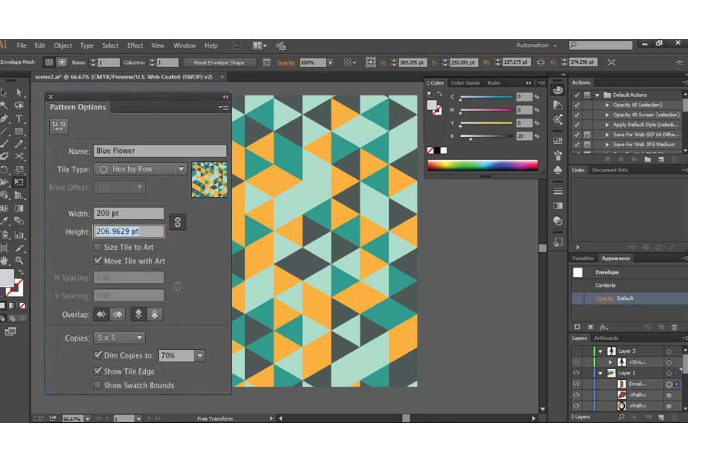Select the Lasso tool
720x450 pixels.
click(x=19, y=106)
